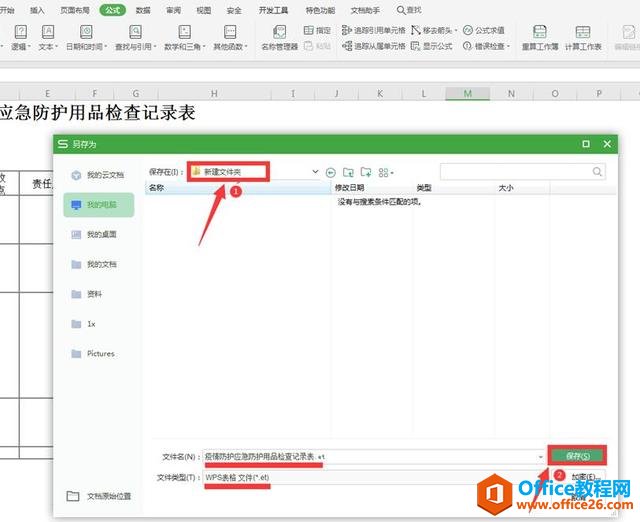
Task: Open the view mode options in dialog
Action: [385, 173]
